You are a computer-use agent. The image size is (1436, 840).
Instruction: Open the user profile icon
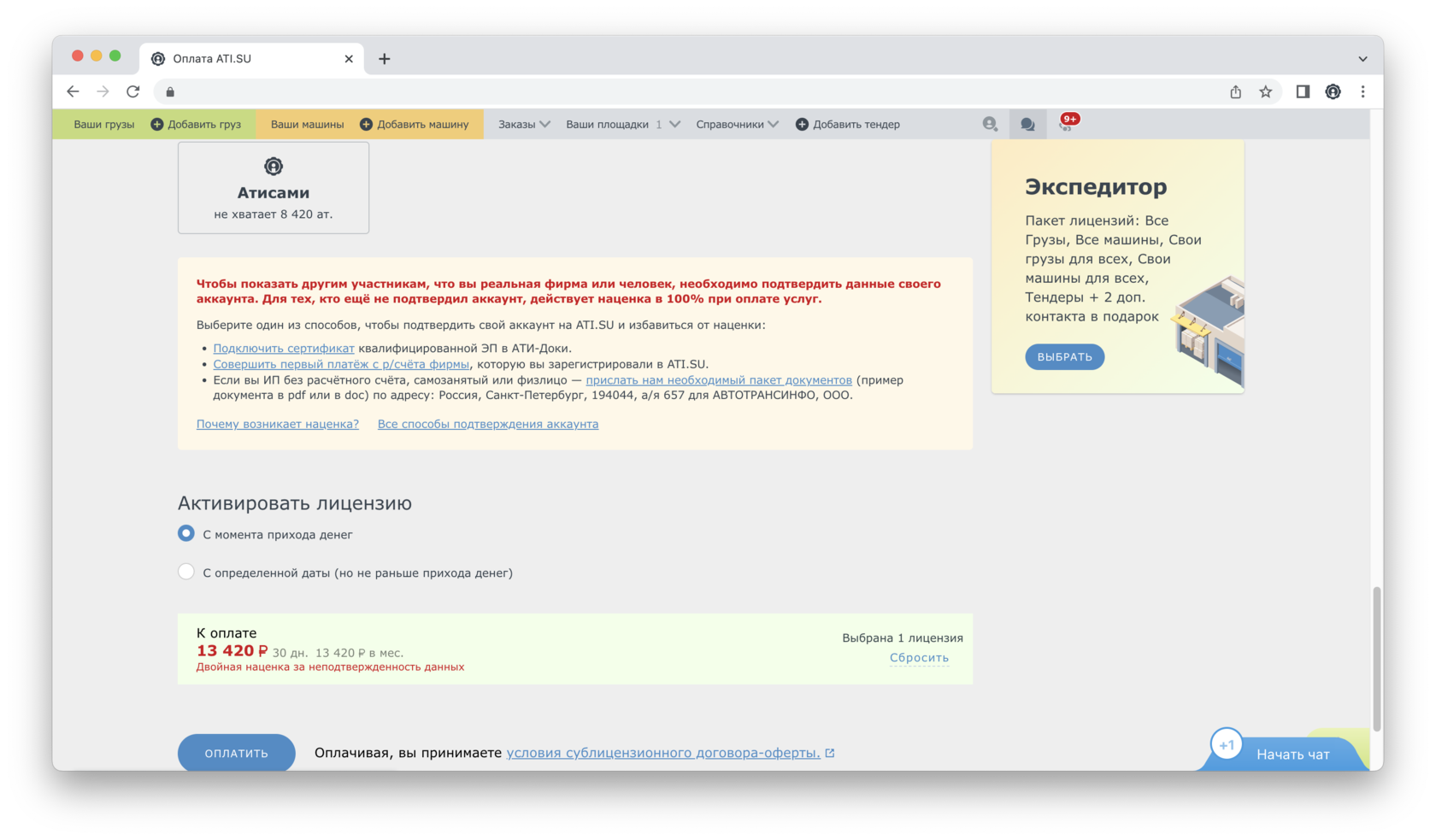click(990, 124)
